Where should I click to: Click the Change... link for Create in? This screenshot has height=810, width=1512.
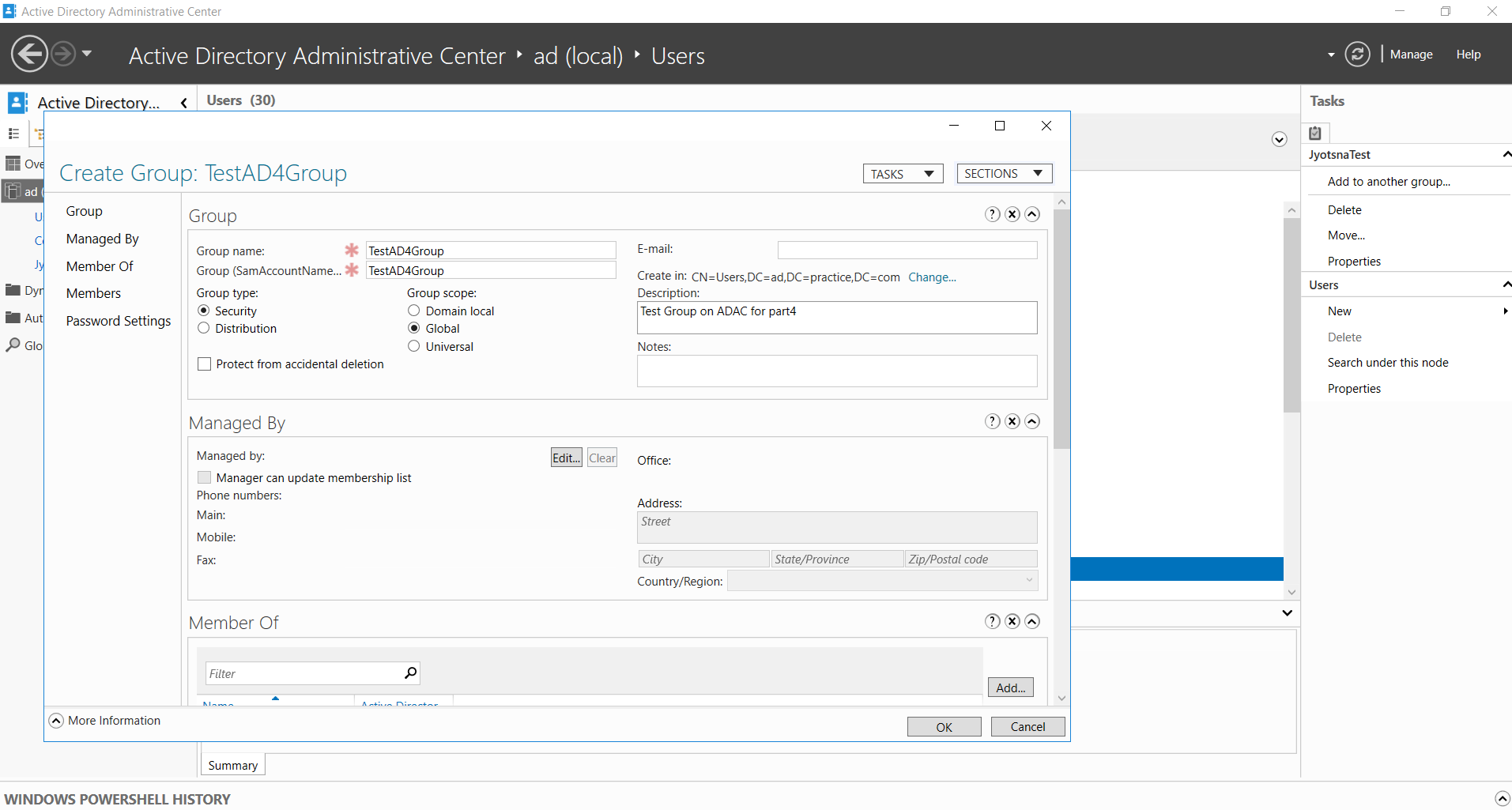pos(932,277)
